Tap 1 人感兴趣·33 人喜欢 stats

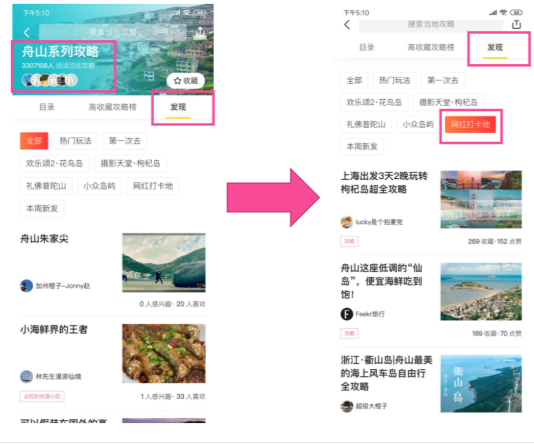pyautogui.click(x=173, y=396)
